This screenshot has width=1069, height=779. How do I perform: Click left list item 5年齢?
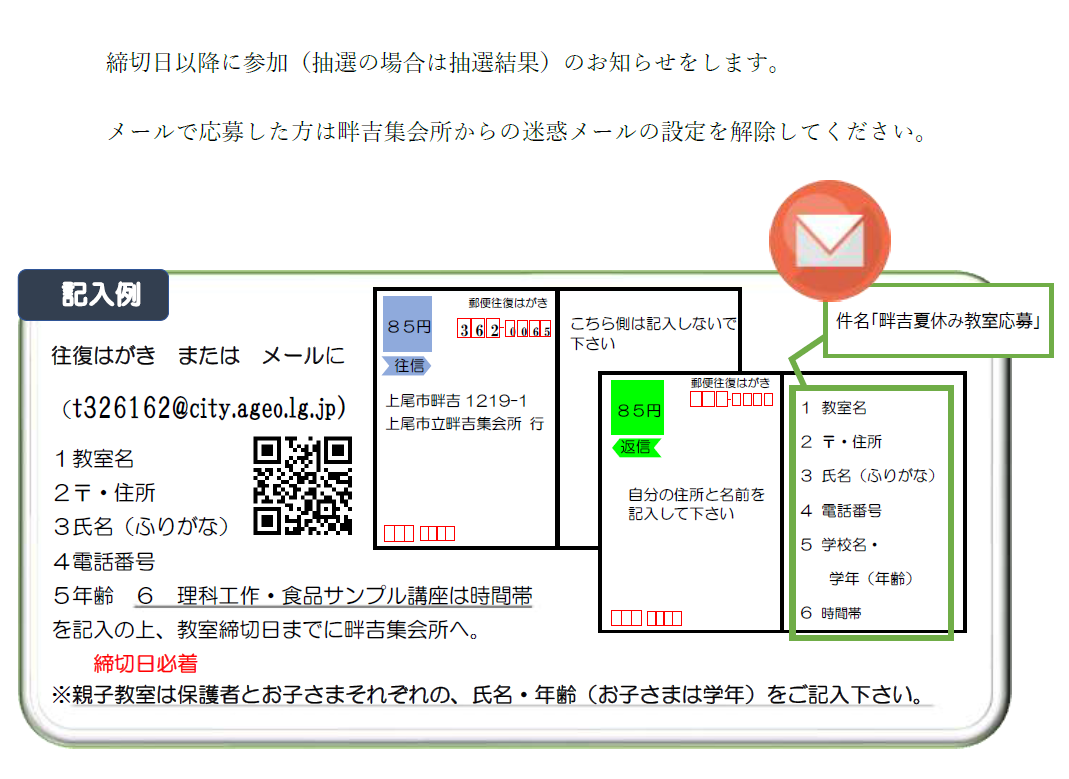click(83, 596)
